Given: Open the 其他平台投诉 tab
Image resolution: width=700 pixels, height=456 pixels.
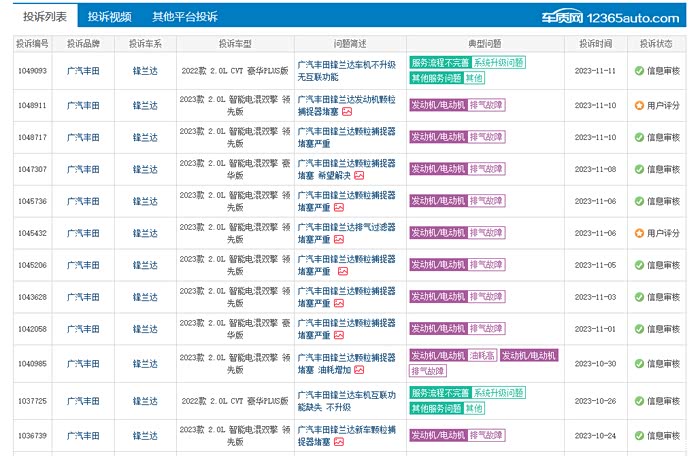Looking at the screenshot, I should [184, 17].
